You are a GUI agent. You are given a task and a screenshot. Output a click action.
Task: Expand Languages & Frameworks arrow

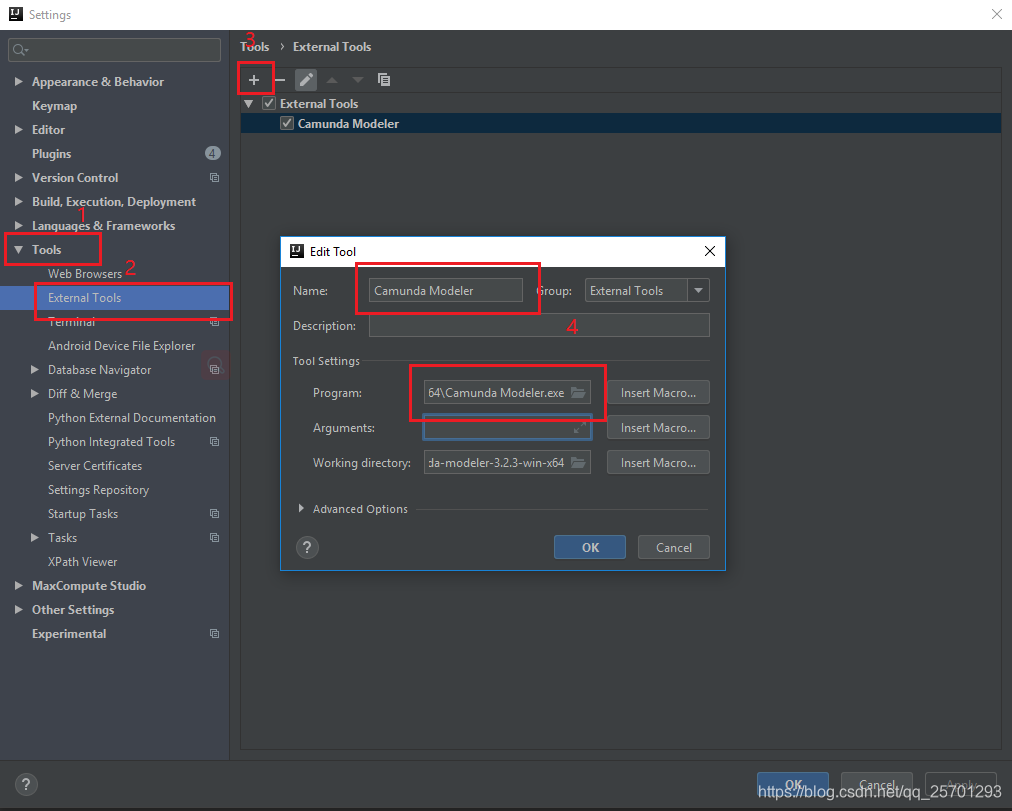19,225
